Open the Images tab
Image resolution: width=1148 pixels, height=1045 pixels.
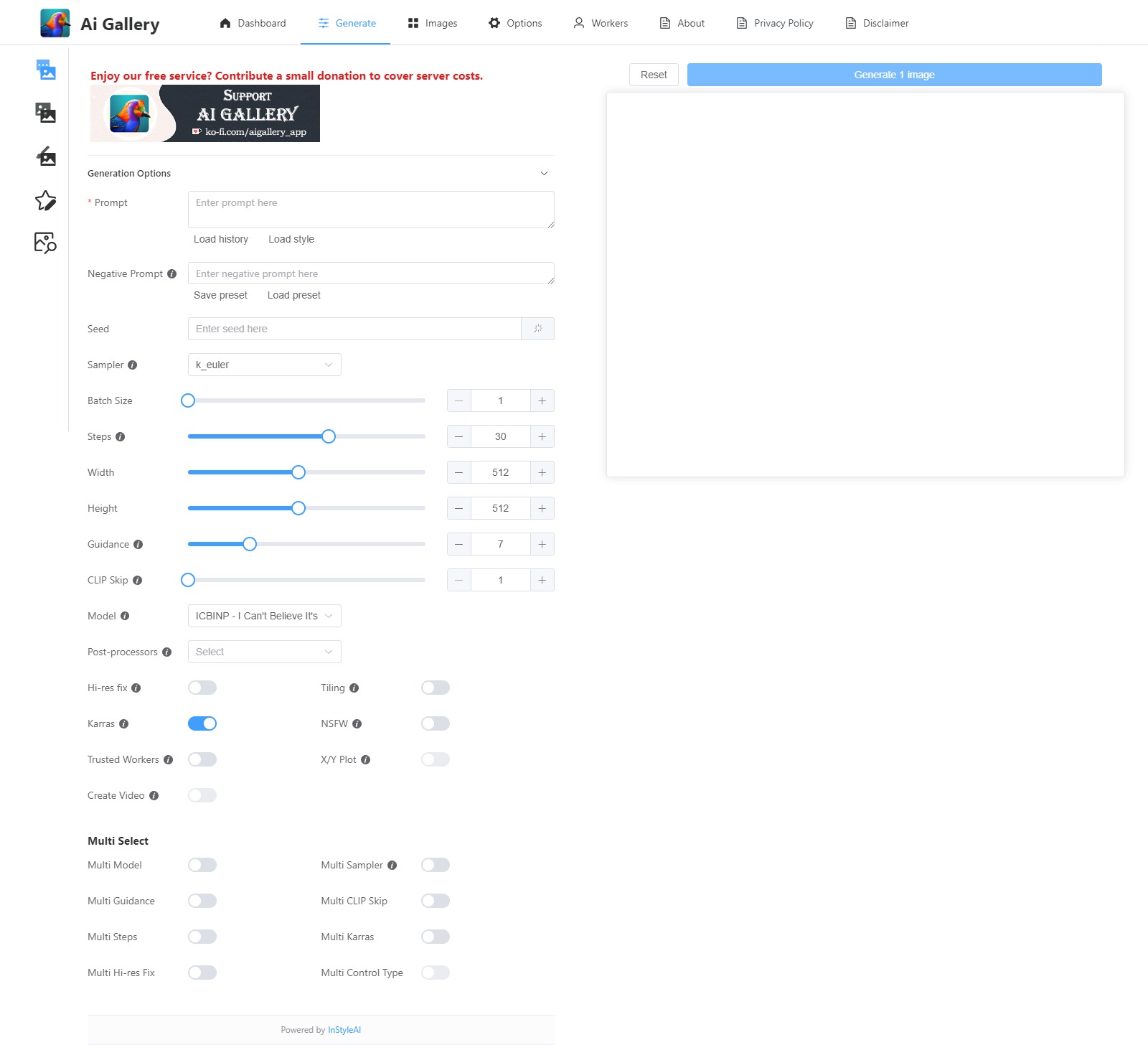[433, 23]
